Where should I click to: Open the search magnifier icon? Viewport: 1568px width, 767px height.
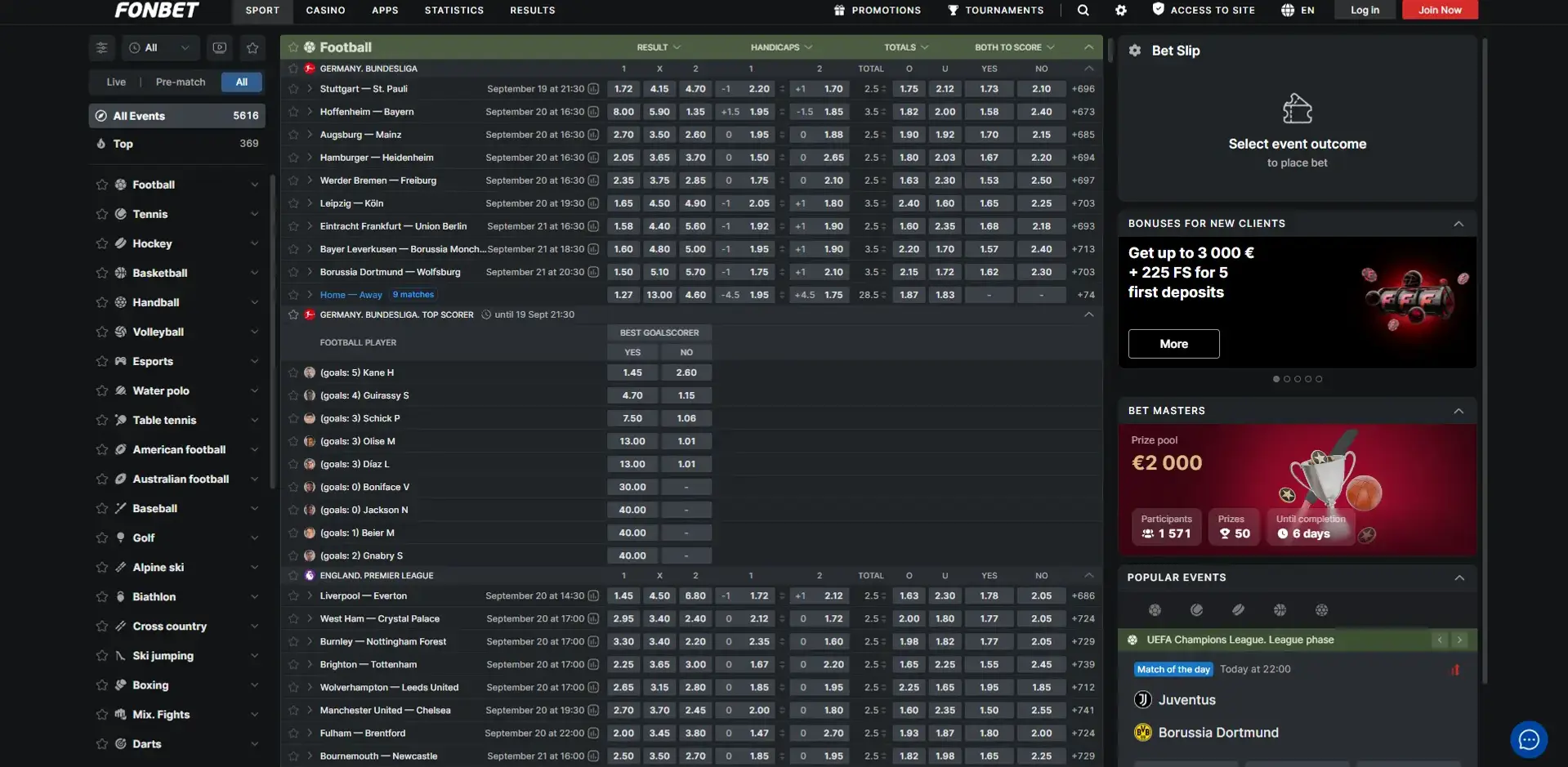coord(1083,10)
